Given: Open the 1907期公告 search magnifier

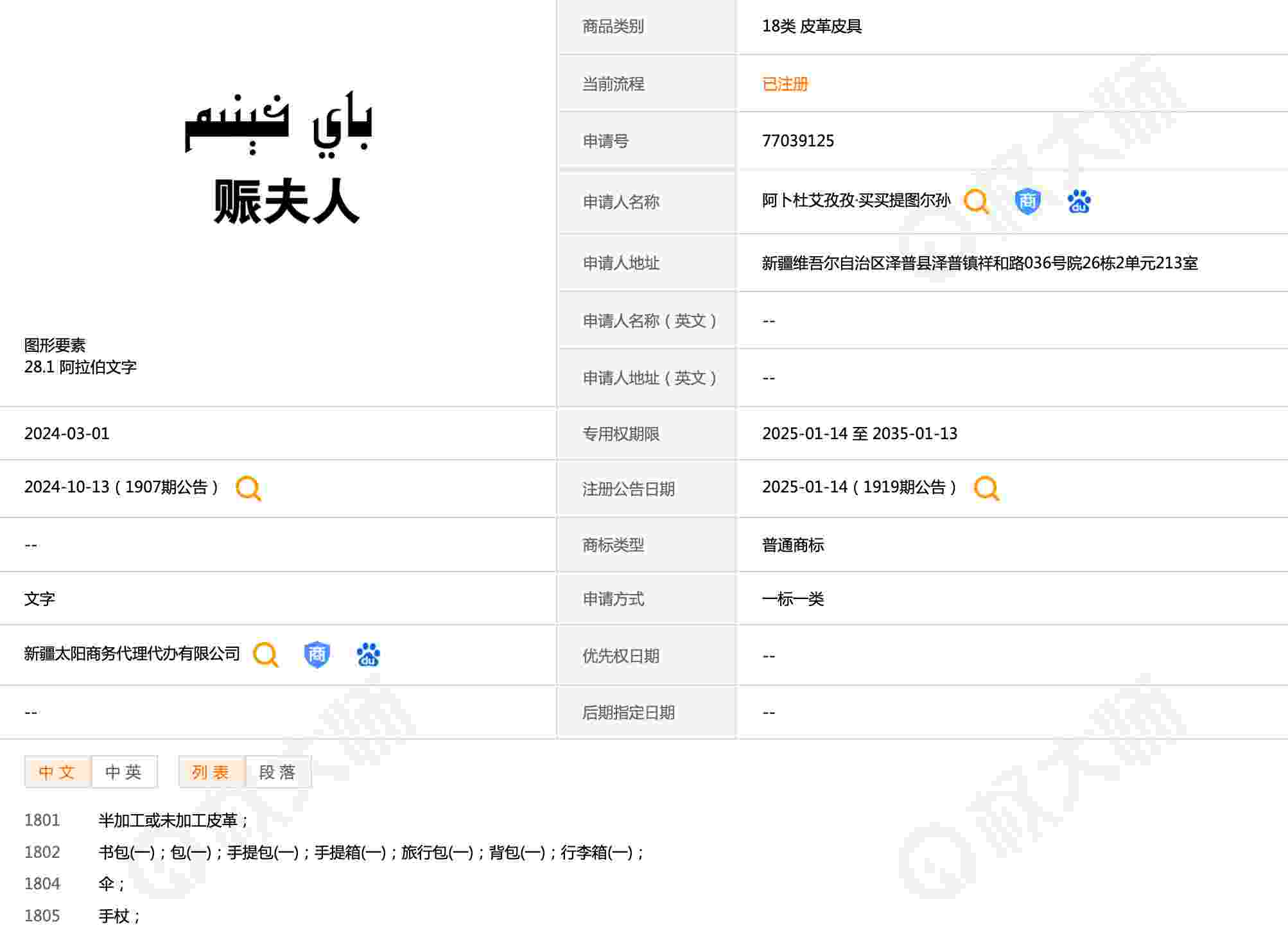Looking at the screenshot, I should pyautogui.click(x=248, y=488).
